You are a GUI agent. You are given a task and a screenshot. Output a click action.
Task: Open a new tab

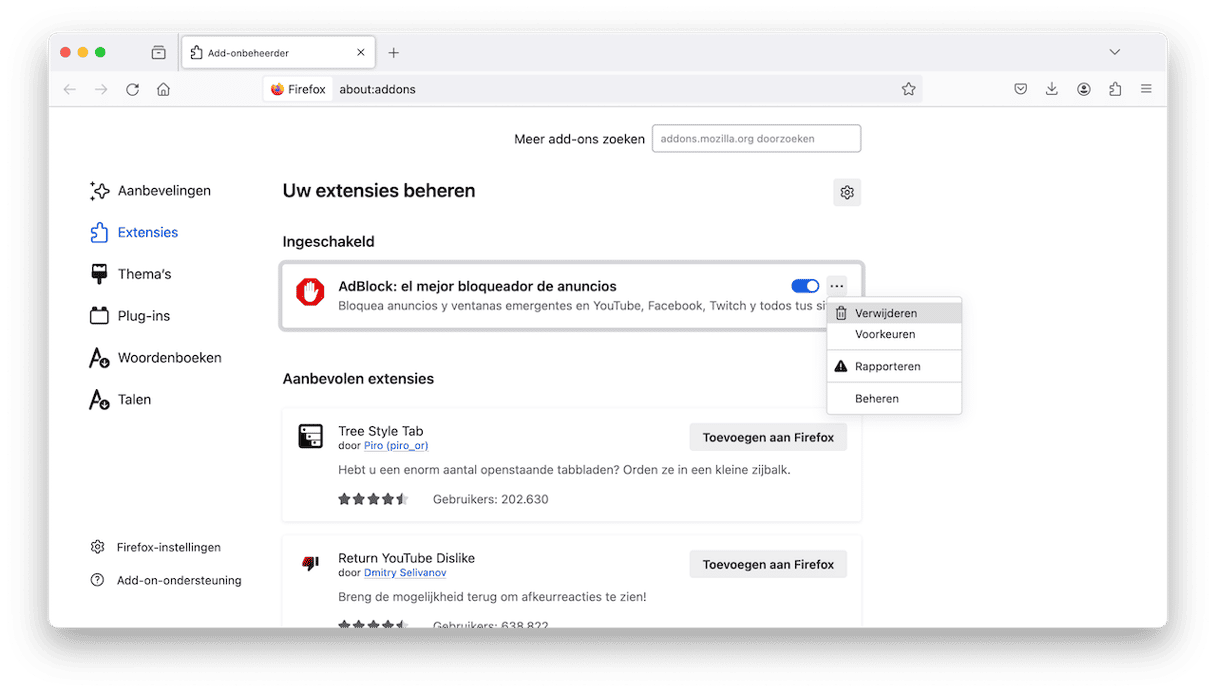click(x=394, y=52)
